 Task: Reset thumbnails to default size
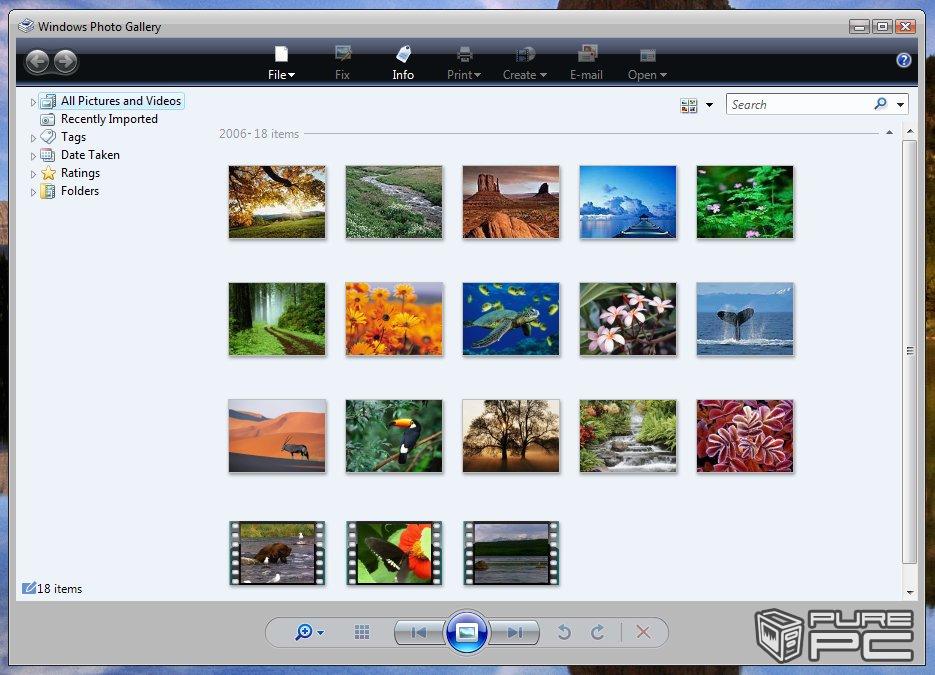pos(362,632)
